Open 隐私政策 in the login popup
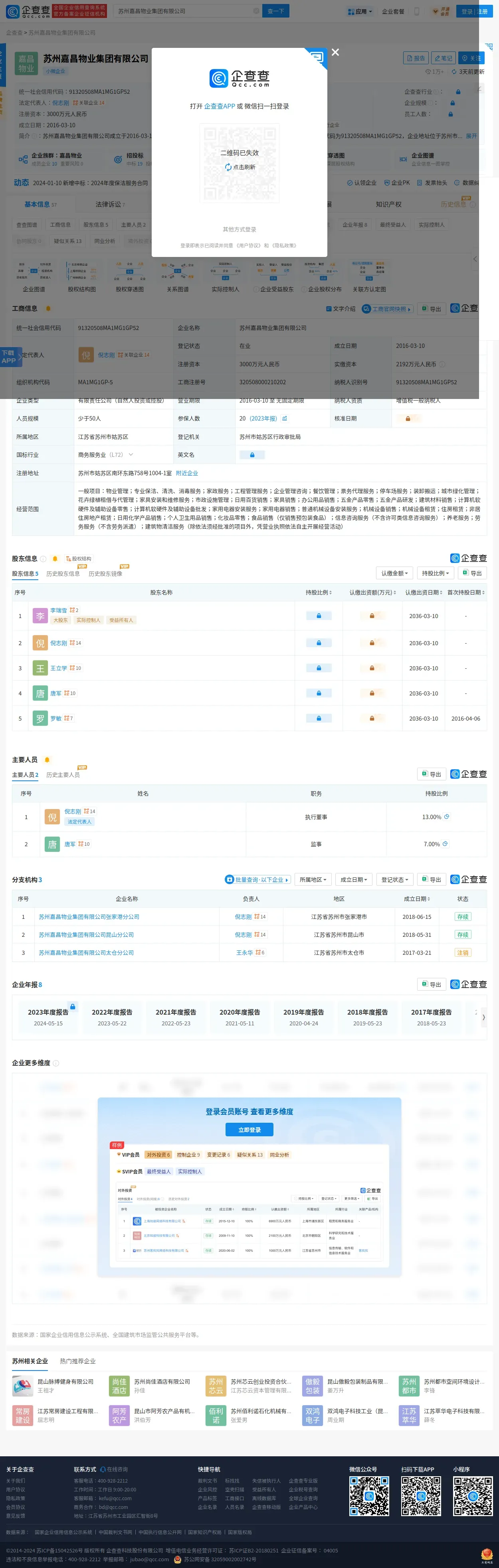Image resolution: width=499 pixels, height=1568 pixels. (284, 245)
